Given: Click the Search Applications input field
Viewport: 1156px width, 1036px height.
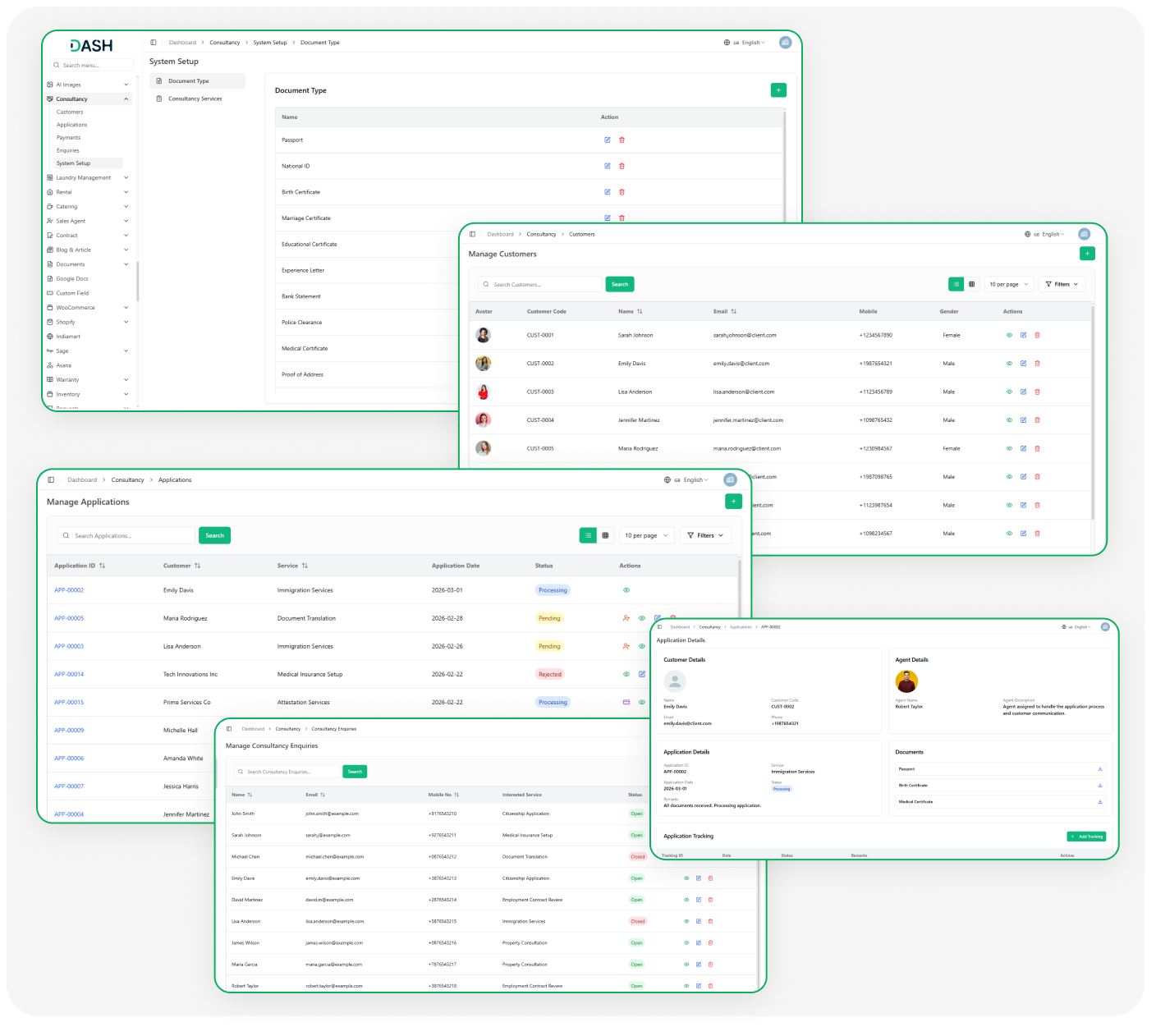Looking at the screenshot, I should tap(126, 535).
